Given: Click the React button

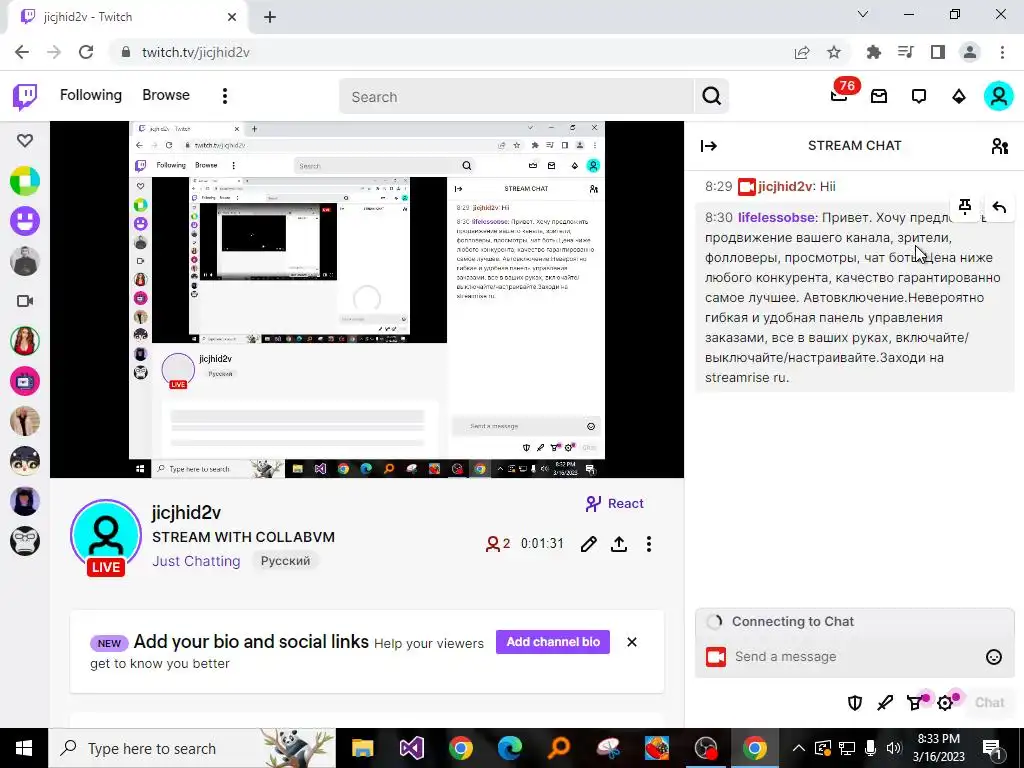Looking at the screenshot, I should [x=615, y=504].
